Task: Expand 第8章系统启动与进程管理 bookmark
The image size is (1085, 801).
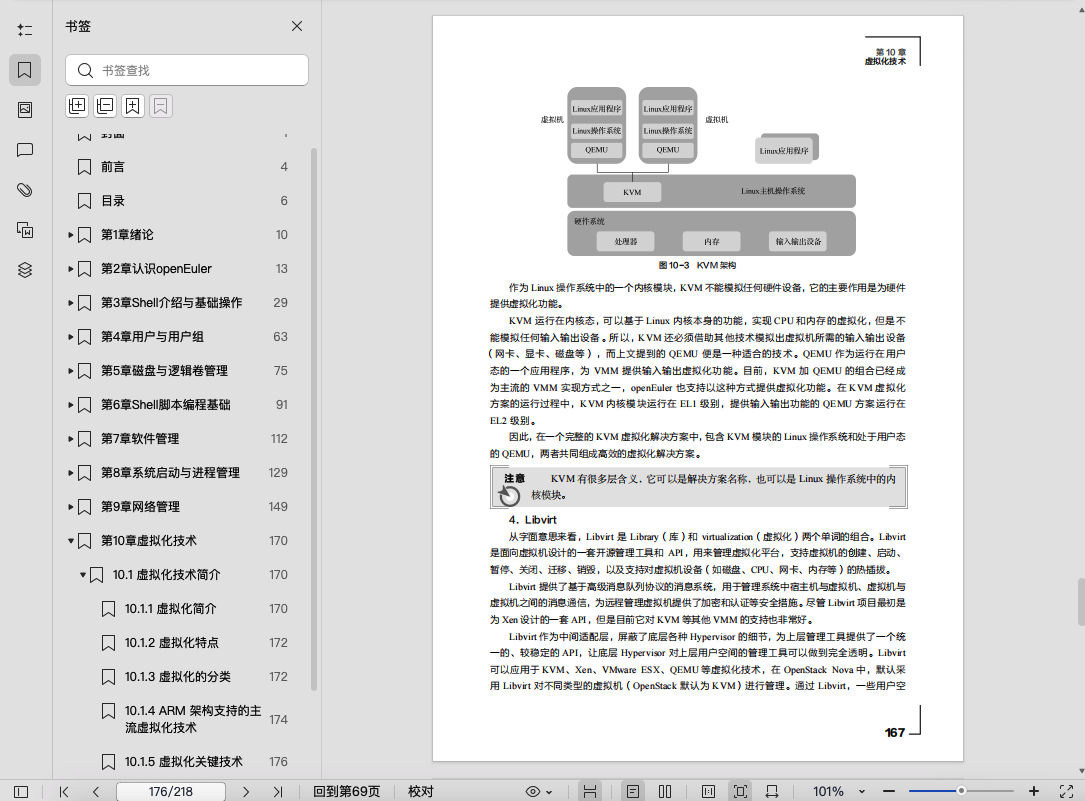Action: 71,472
